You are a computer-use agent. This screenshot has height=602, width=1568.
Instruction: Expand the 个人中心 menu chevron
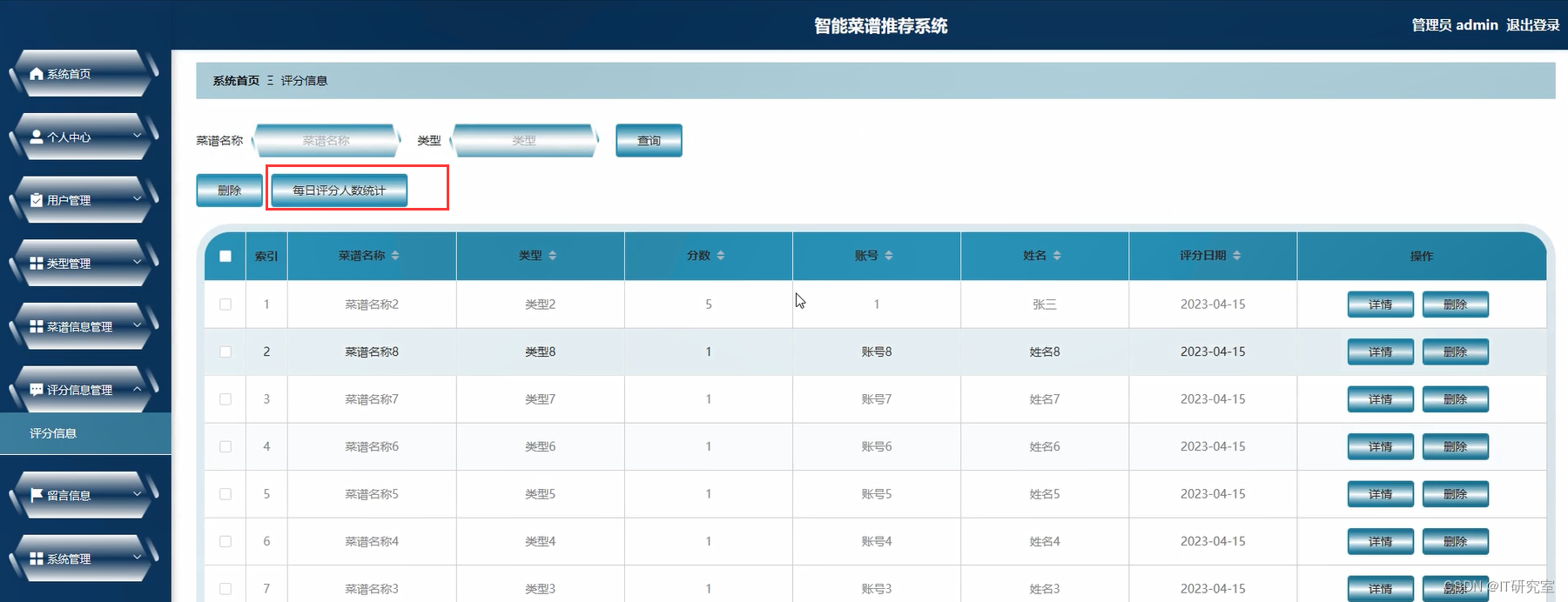pyautogui.click(x=137, y=136)
